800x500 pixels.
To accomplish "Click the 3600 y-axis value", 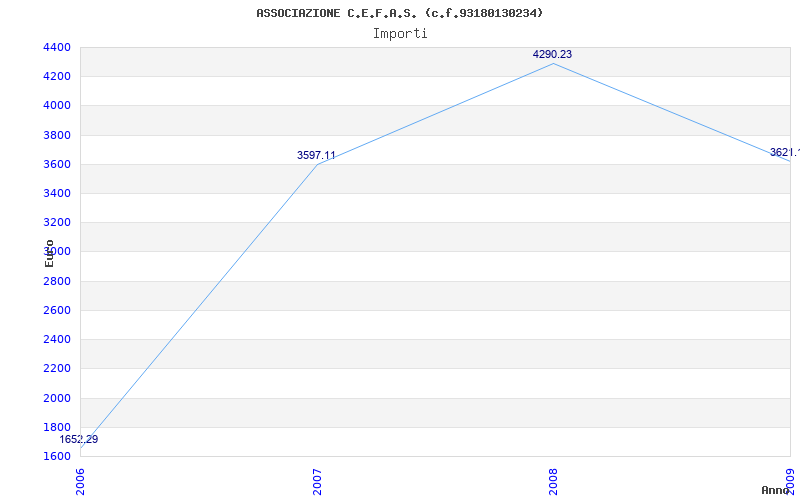I will point(57,164).
